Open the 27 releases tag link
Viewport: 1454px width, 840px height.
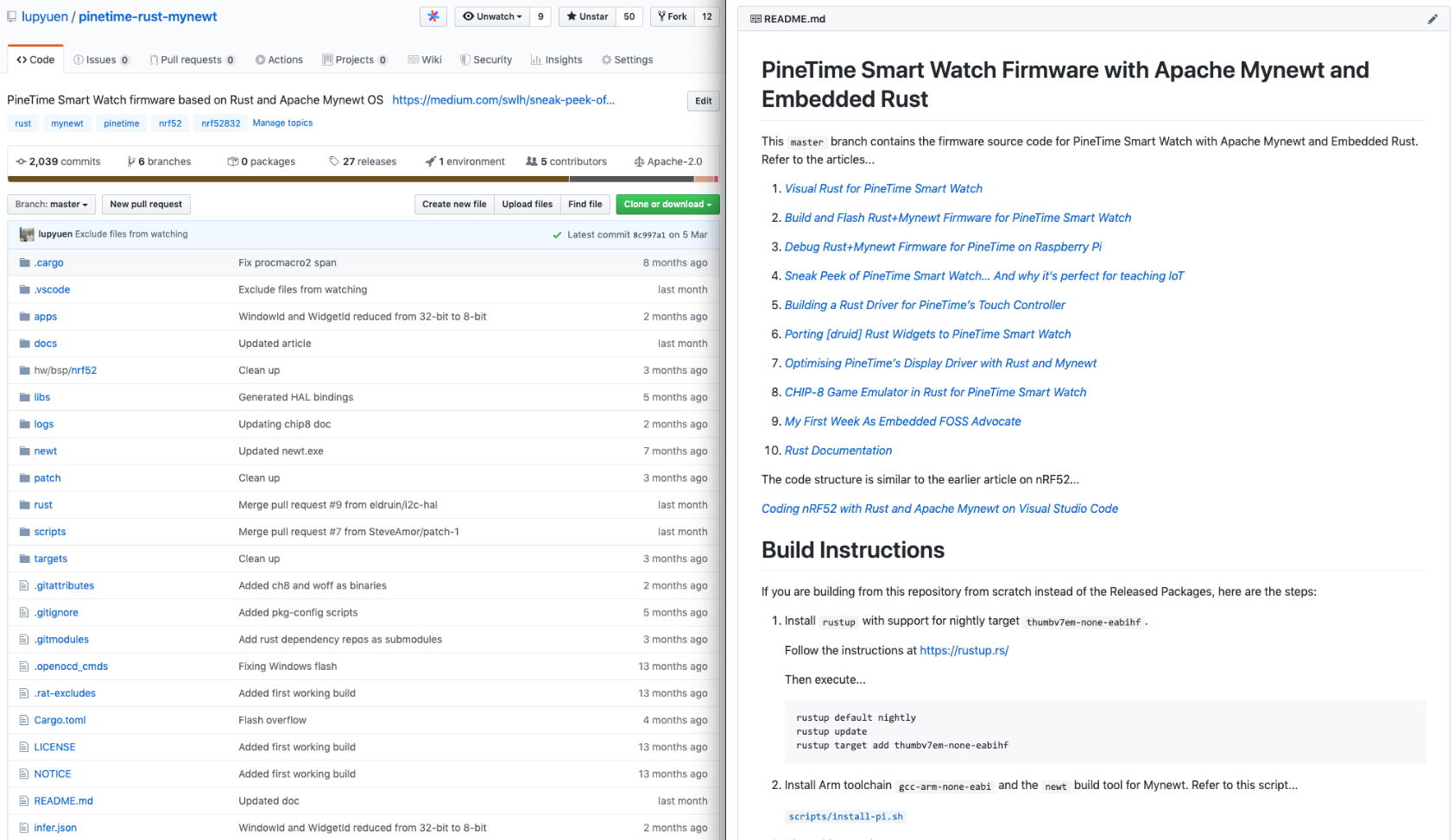coord(363,161)
